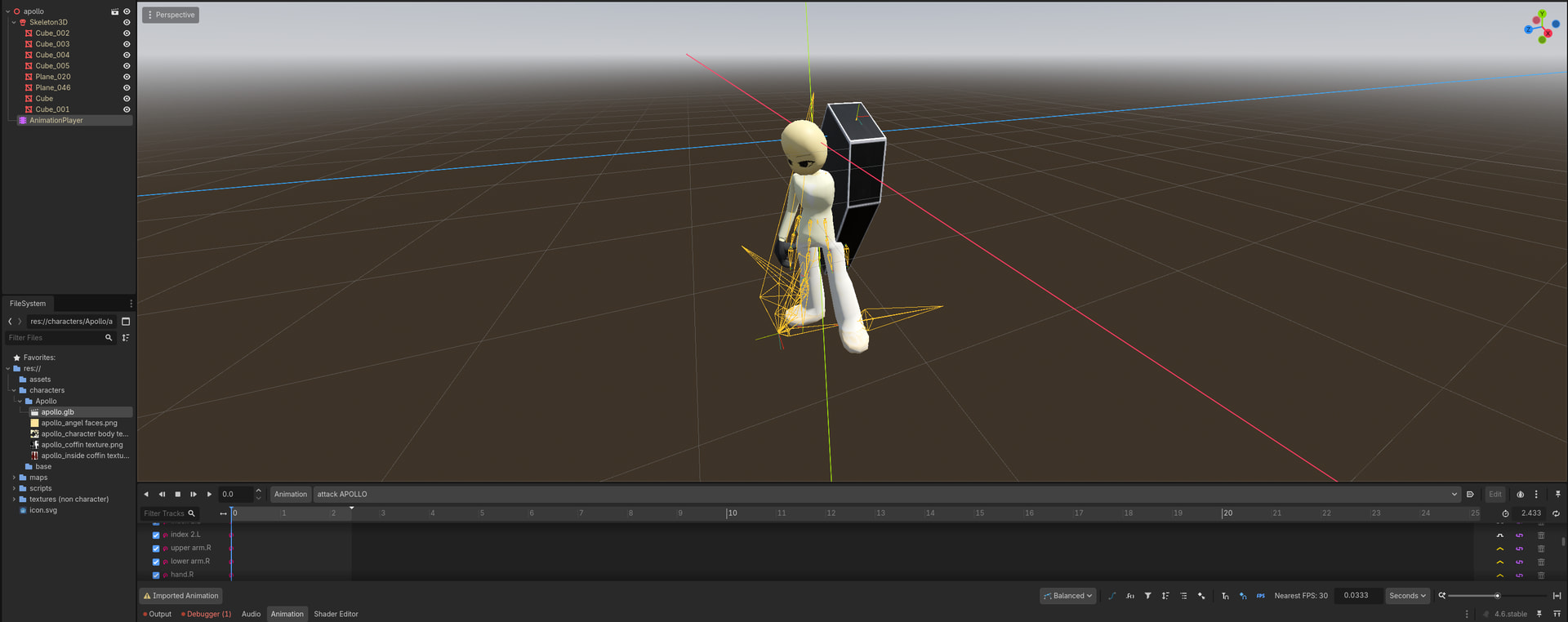The image size is (1568, 622).
Task: Open the Seconds snap unit dropdown
Action: point(1406,596)
